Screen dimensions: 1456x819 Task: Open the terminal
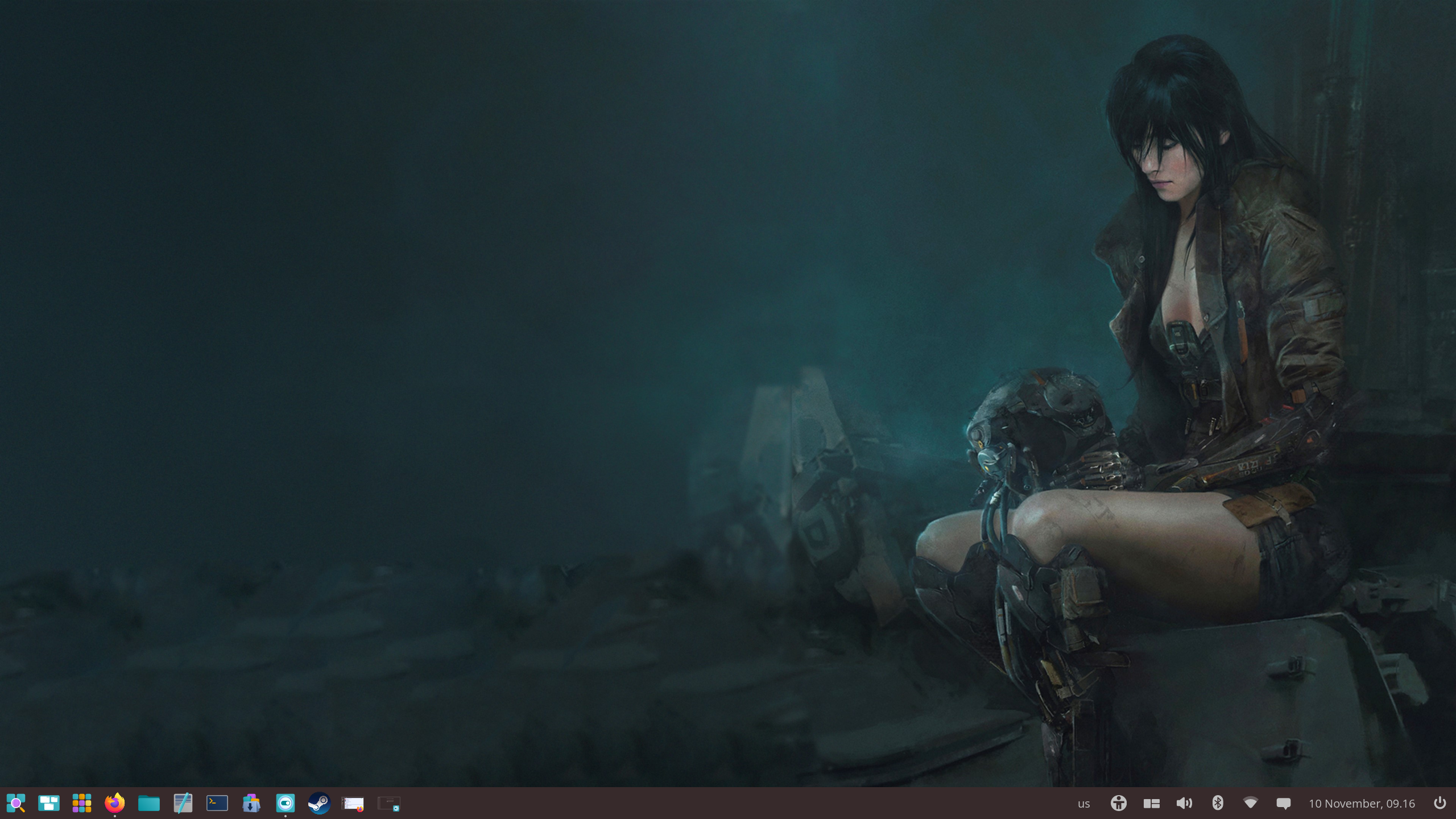(217, 803)
